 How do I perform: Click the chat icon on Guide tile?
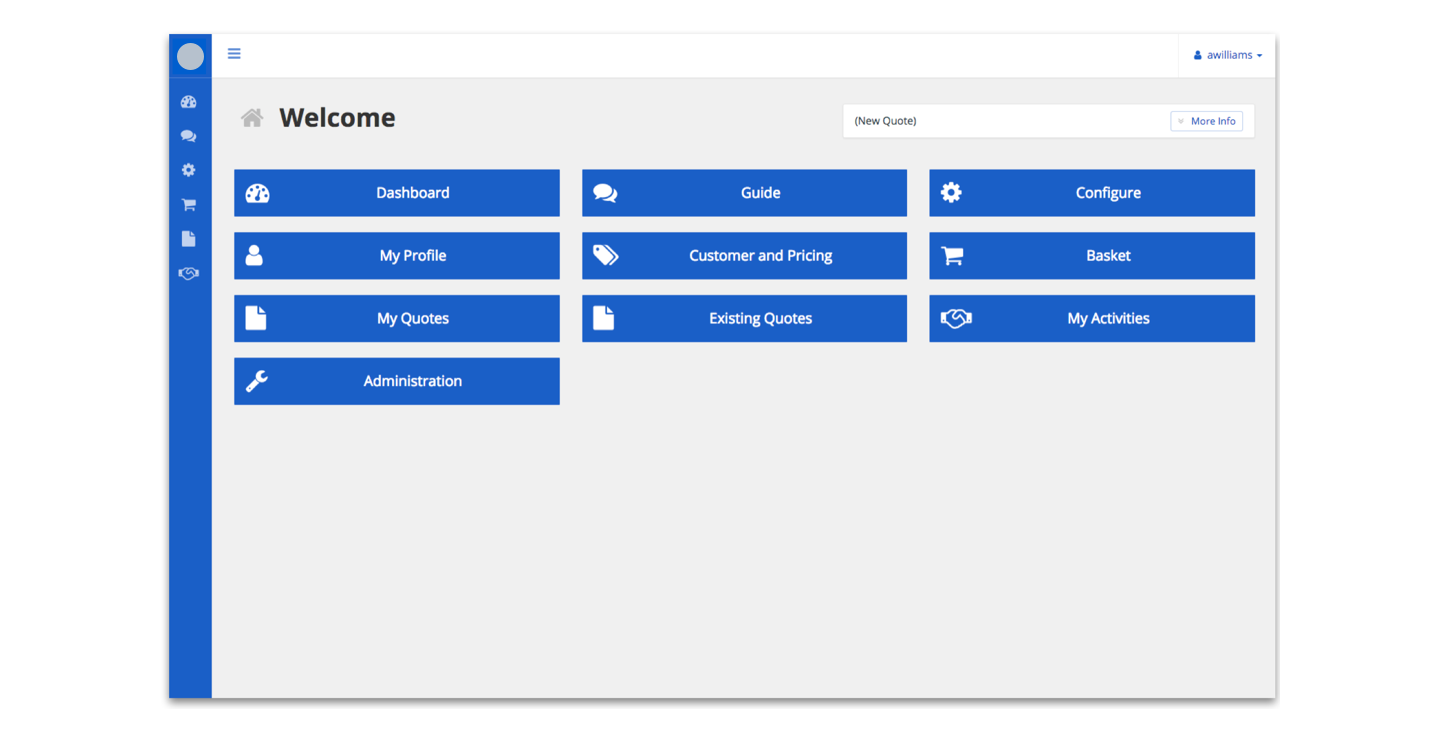(x=605, y=193)
